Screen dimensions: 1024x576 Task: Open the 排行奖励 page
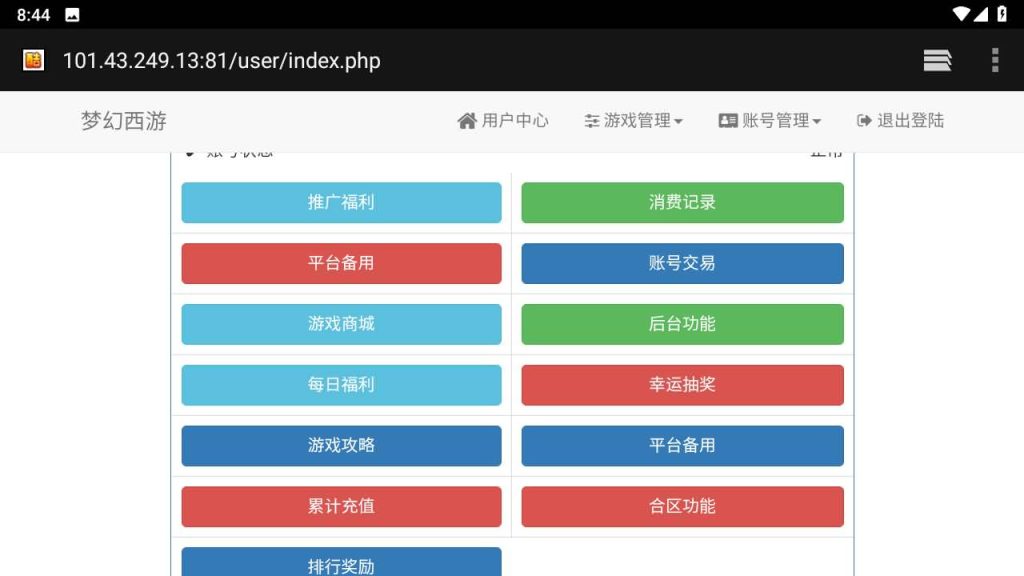coord(340,564)
